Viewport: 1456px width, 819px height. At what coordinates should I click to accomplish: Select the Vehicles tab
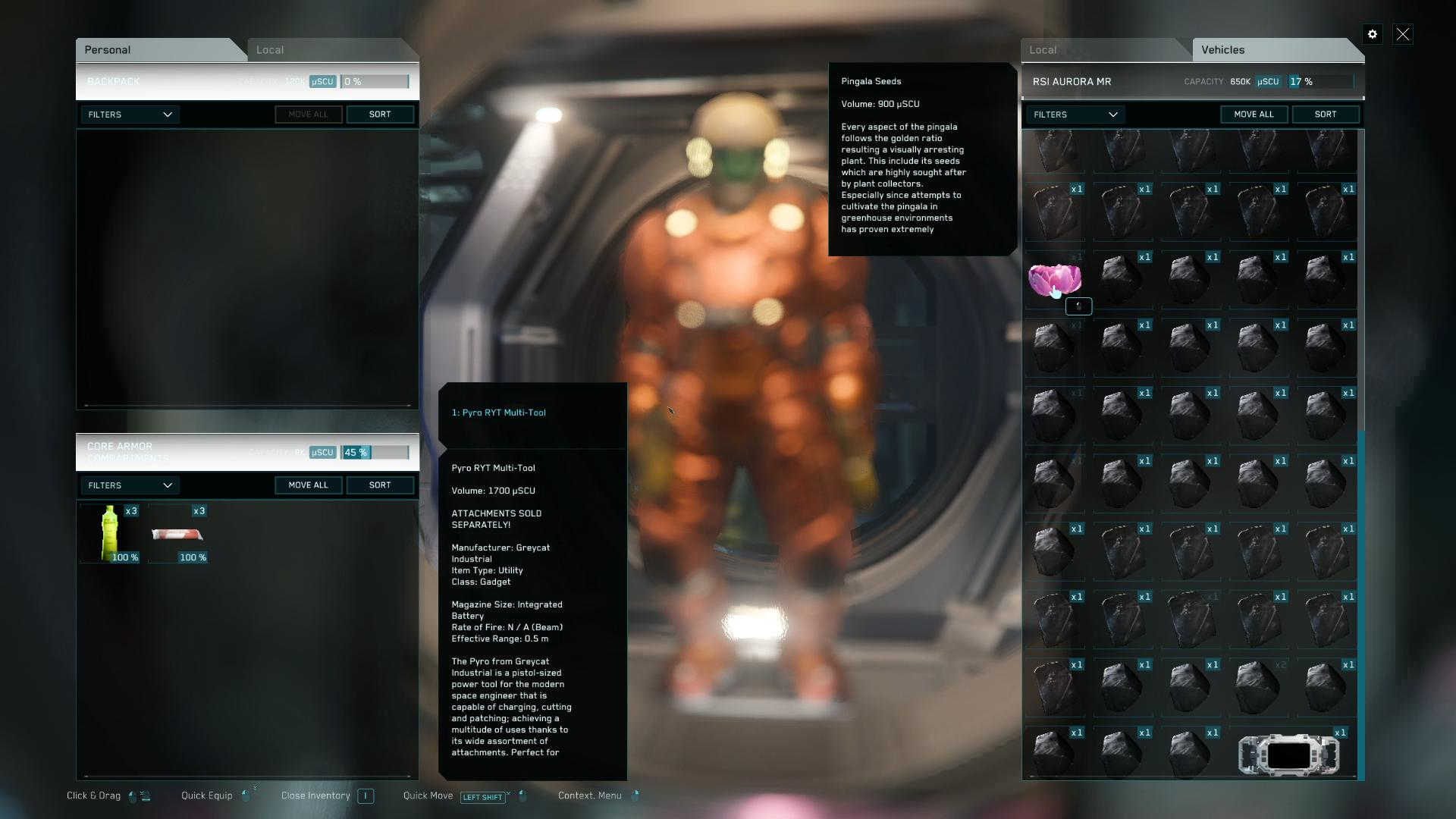[1278, 49]
